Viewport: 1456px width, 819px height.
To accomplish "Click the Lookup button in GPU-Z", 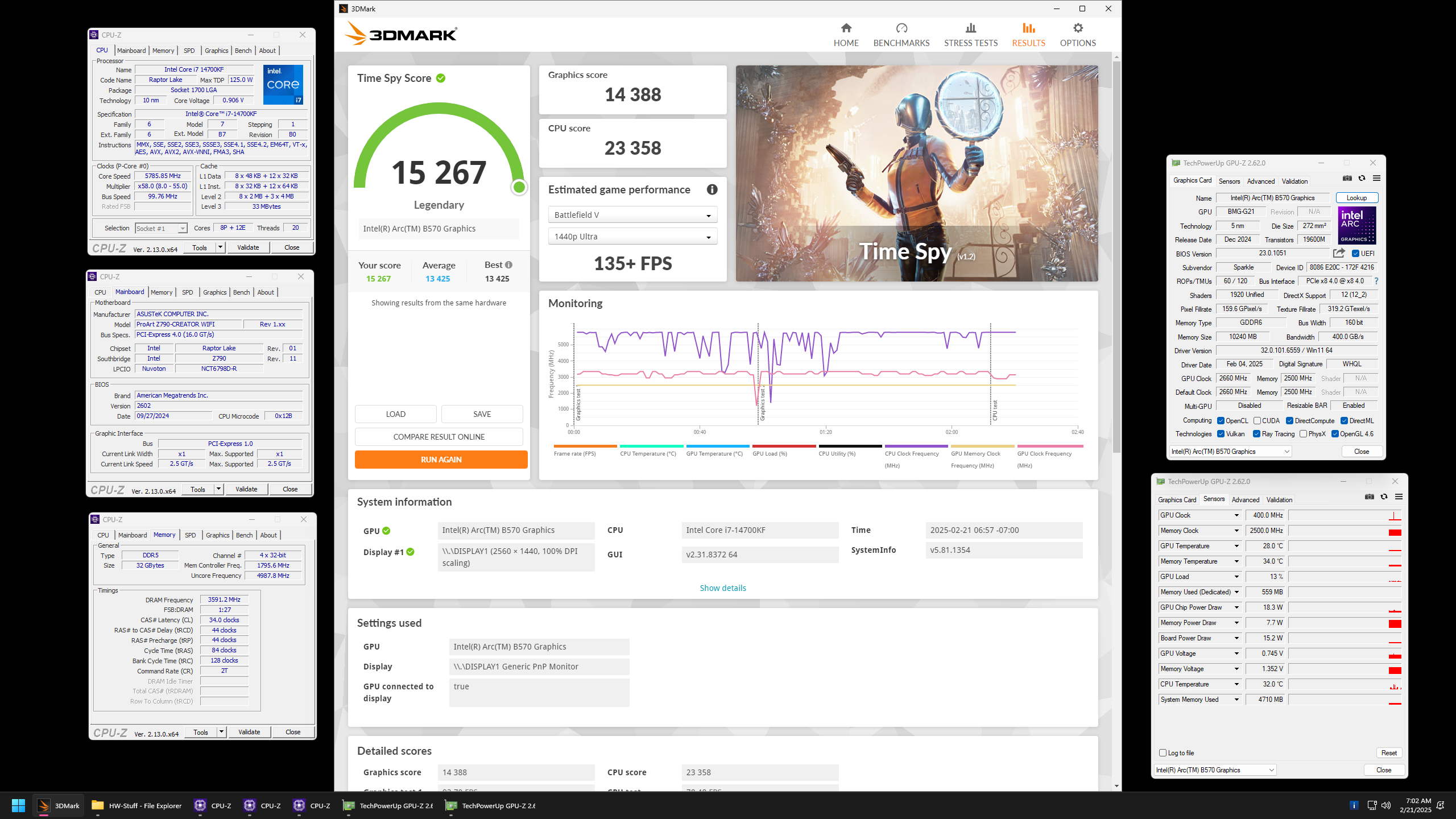I will [1356, 198].
